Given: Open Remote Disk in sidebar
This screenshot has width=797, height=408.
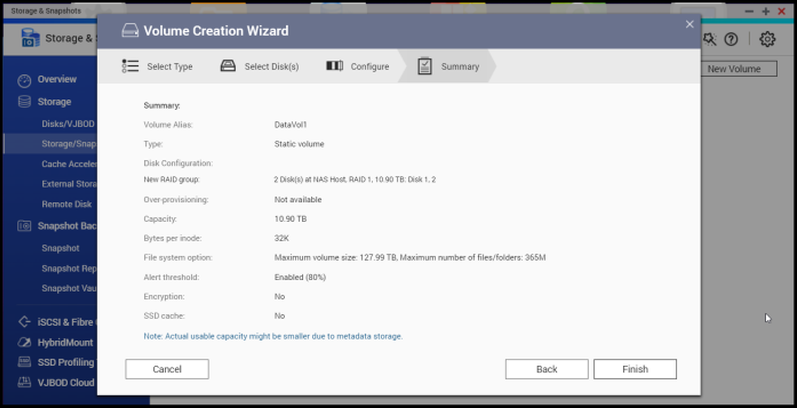Looking at the screenshot, I should pos(67,204).
